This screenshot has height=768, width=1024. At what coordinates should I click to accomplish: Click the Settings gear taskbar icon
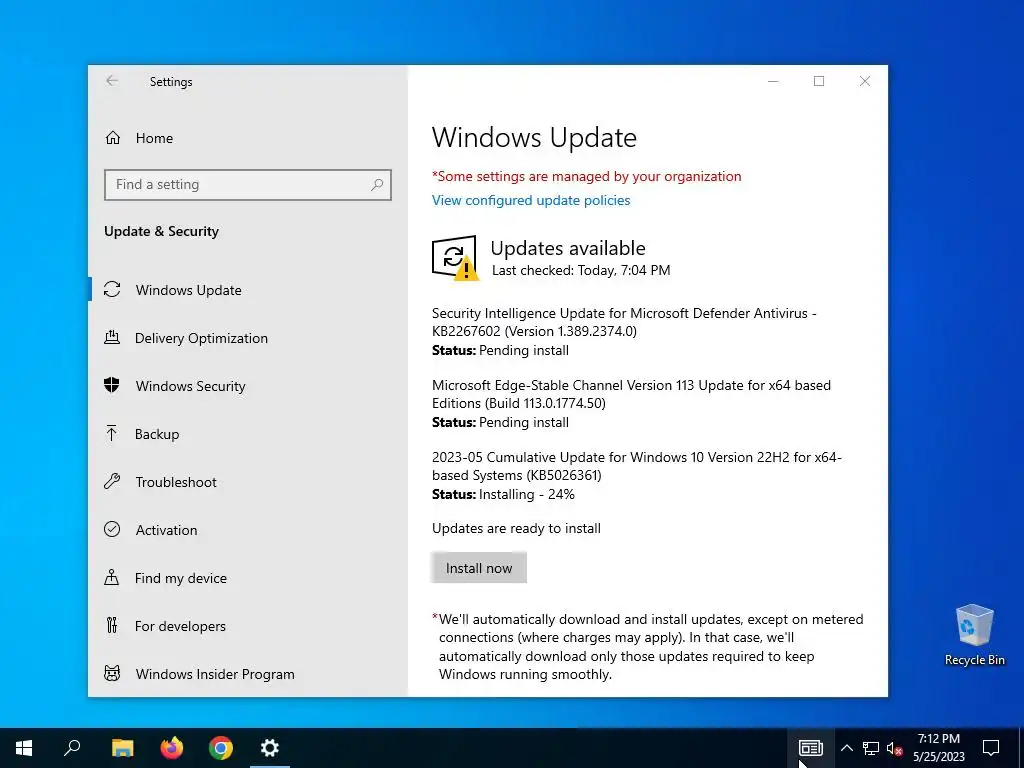tap(270, 748)
